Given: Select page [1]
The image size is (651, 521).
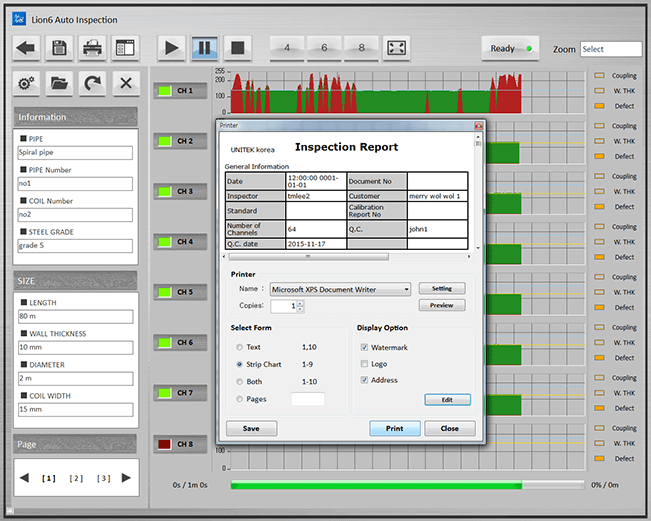Looking at the screenshot, I should (49, 478).
